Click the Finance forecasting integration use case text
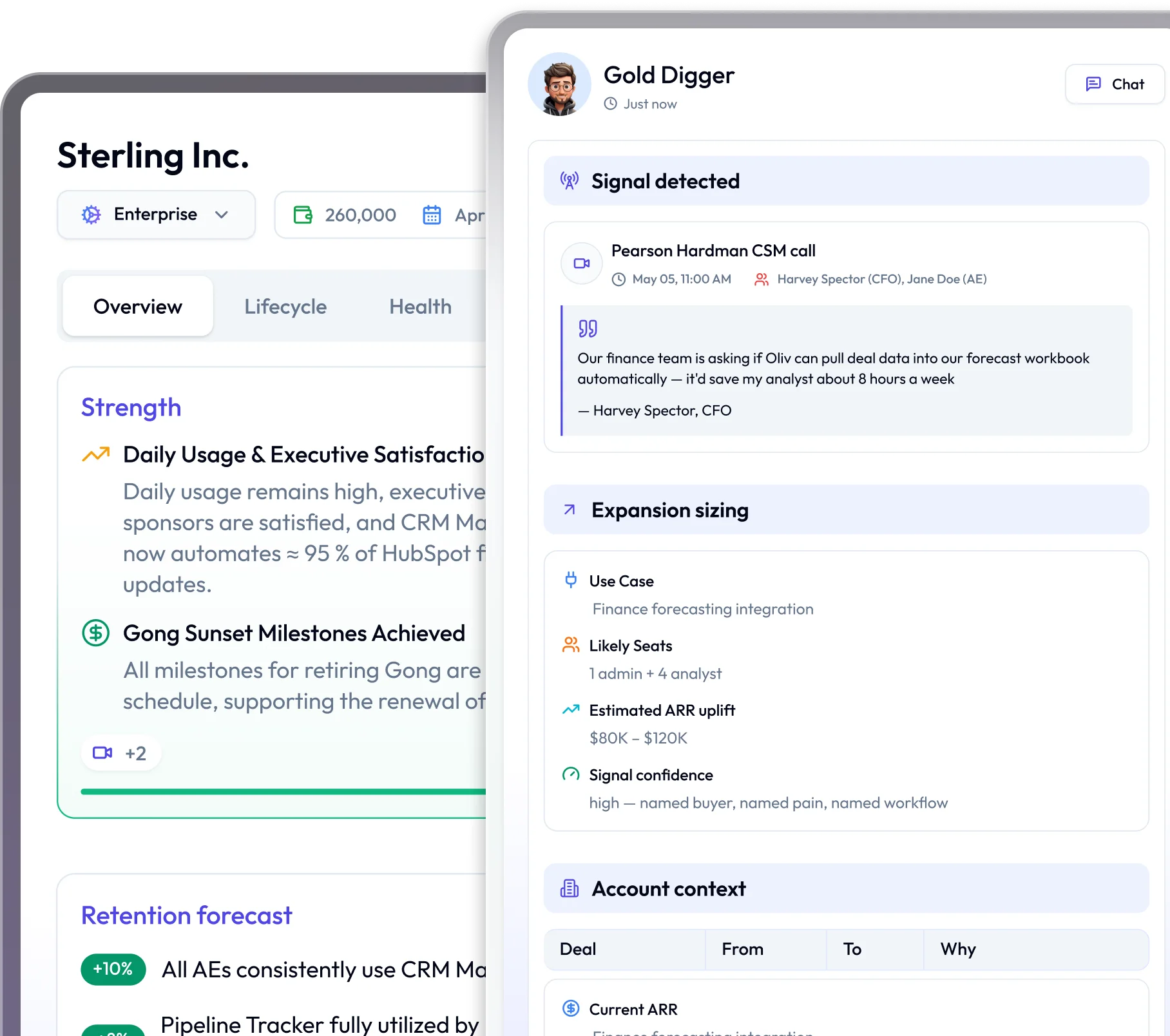The width and height of the screenshot is (1170, 1036). point(703,609)
